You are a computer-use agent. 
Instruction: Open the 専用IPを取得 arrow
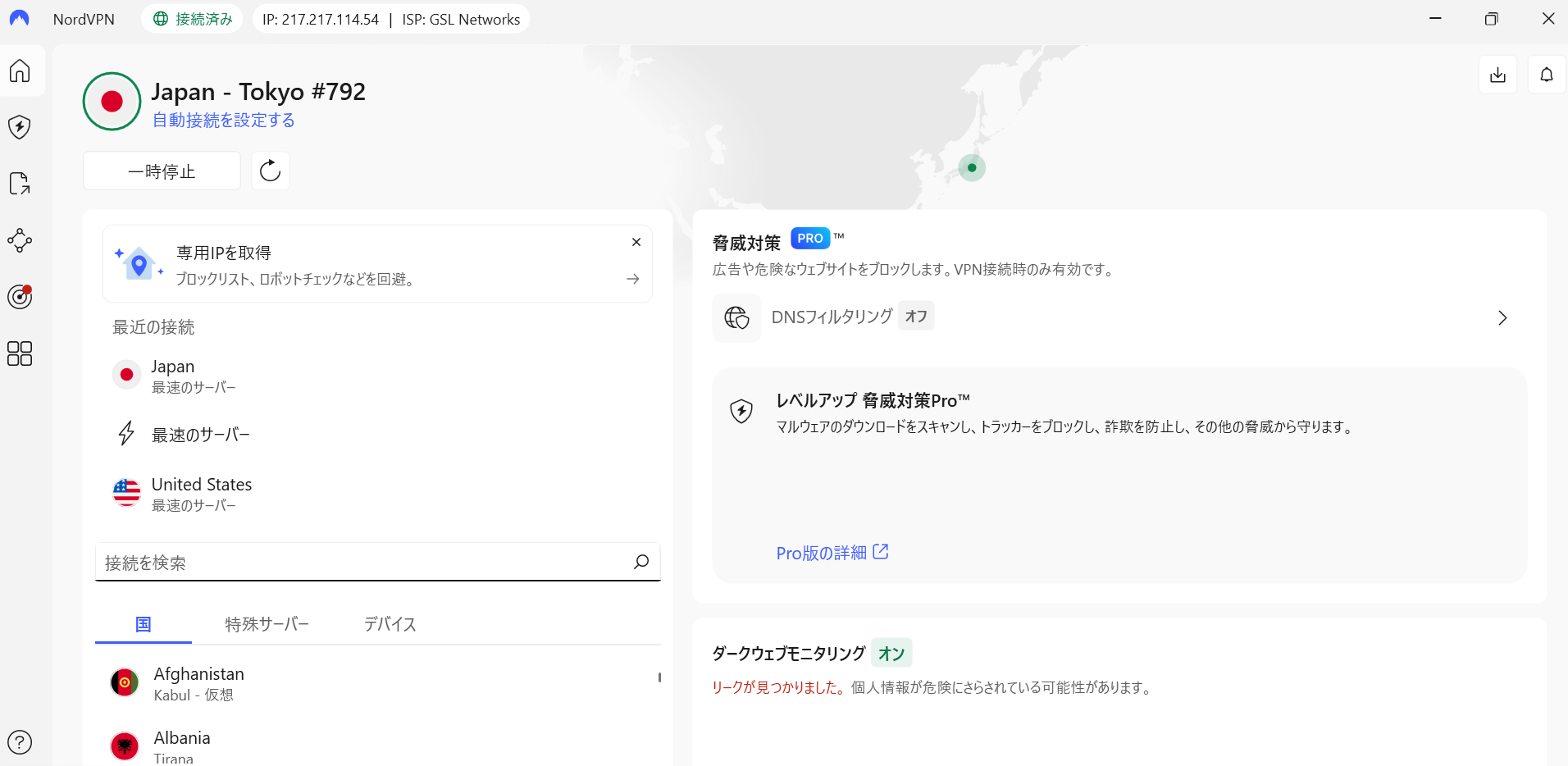click(x=632, y=280)
